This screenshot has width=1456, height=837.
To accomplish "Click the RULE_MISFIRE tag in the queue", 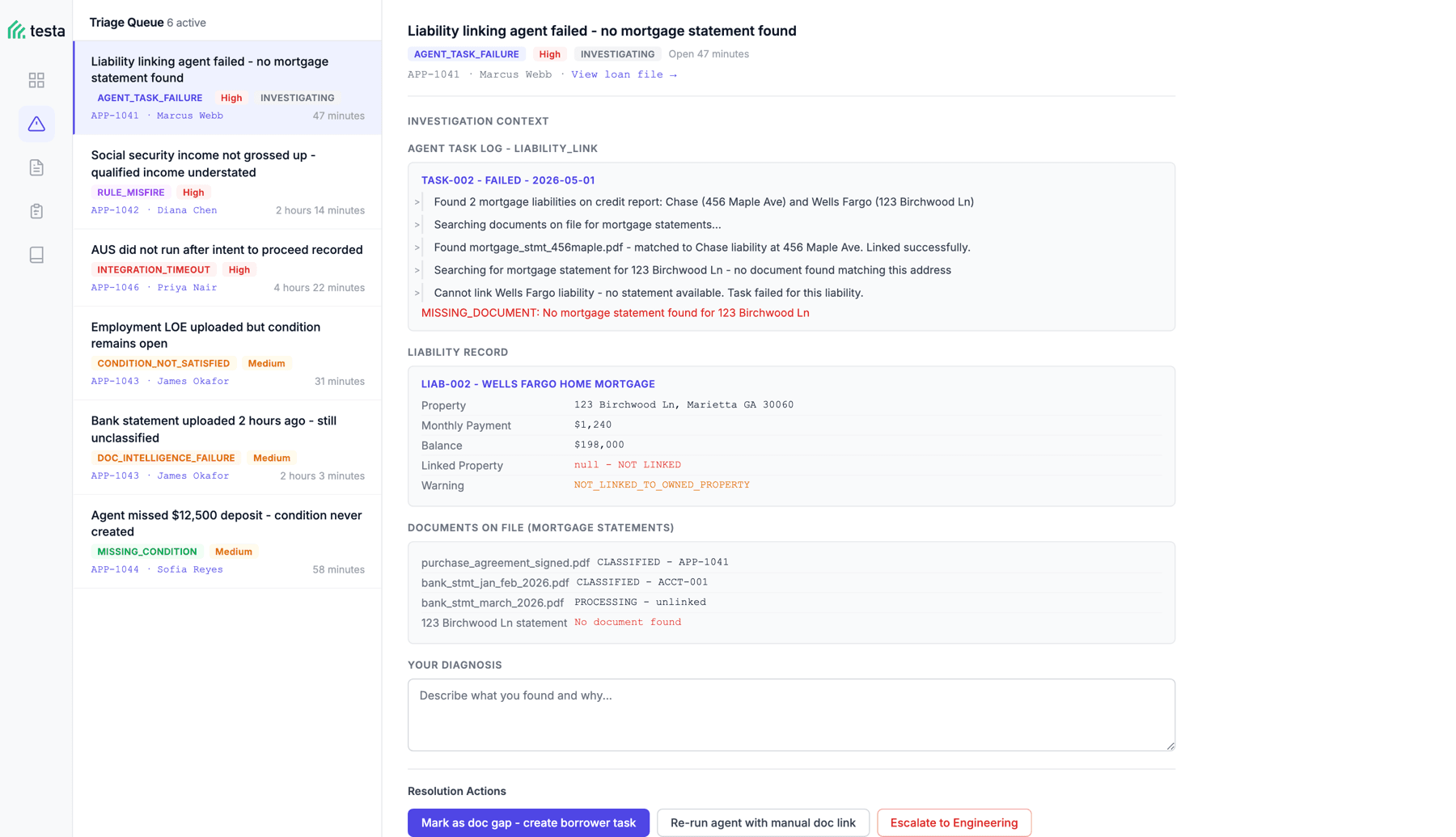I will pyautogui.click(x=130, y=192).
